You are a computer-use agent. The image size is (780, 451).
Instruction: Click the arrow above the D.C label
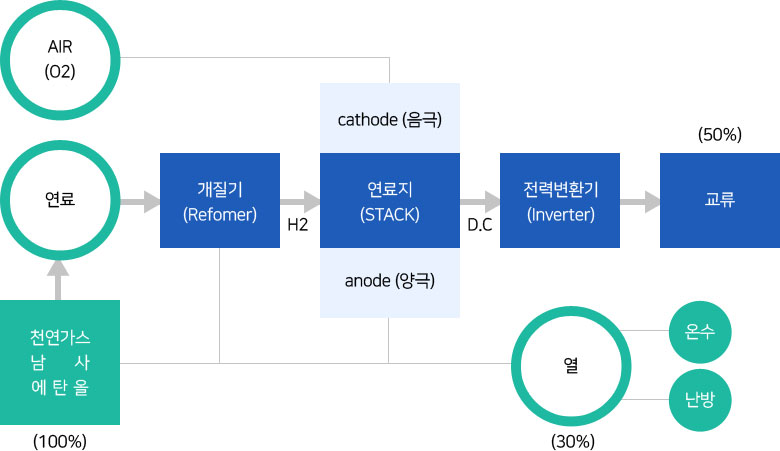pyautogui.click(x=480, y=201)
